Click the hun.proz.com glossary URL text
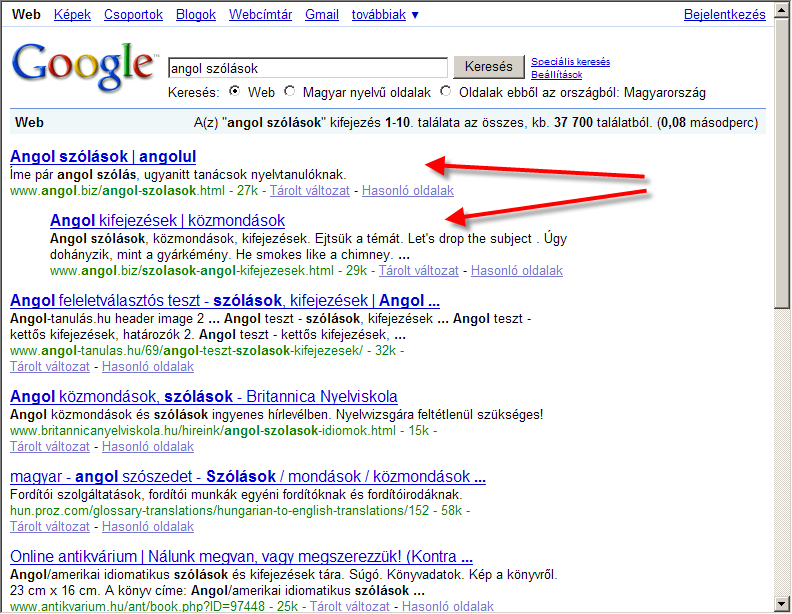Screen dimensions: 792x614 pyautogui.click(x=219, y=510)
